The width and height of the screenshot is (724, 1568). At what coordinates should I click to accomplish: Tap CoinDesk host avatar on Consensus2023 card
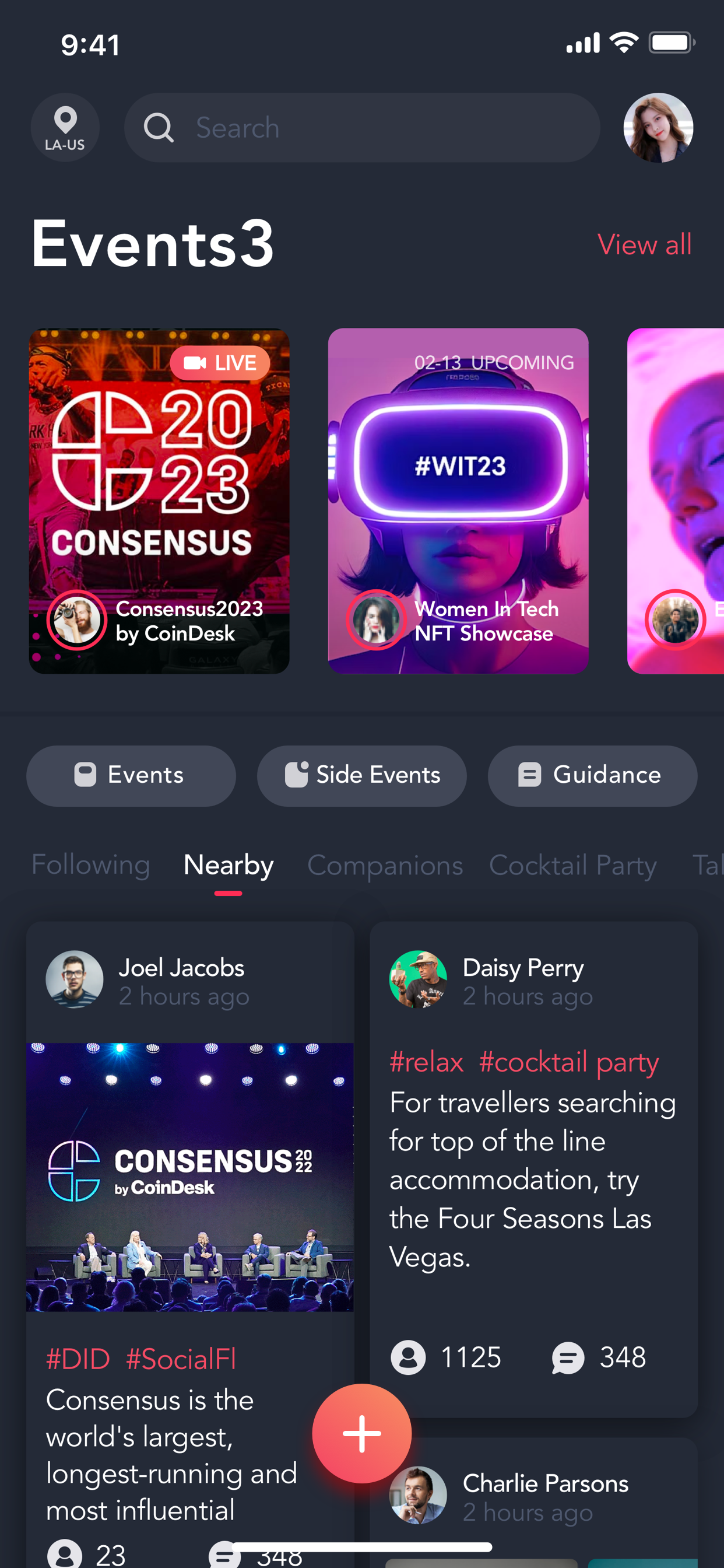[78, 620]
